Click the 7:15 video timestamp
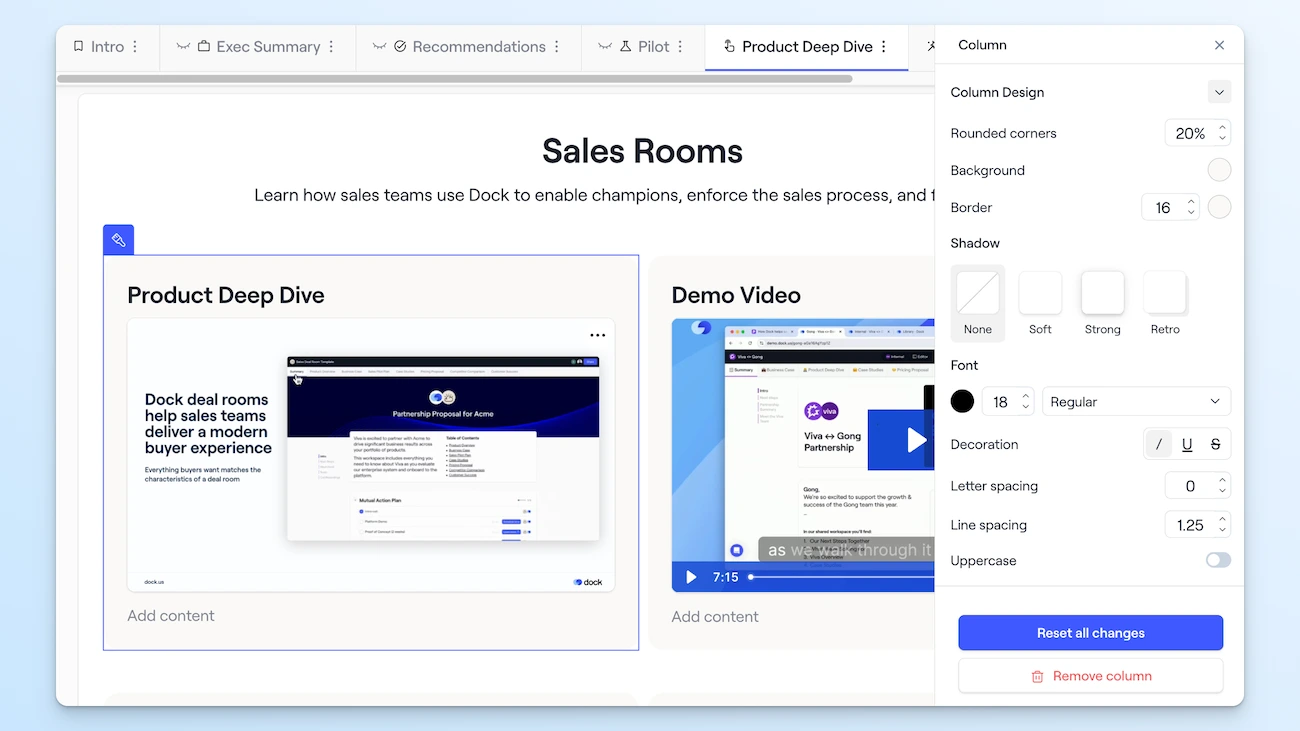This screenshot has height=731, width=1300. click(725, 577)
